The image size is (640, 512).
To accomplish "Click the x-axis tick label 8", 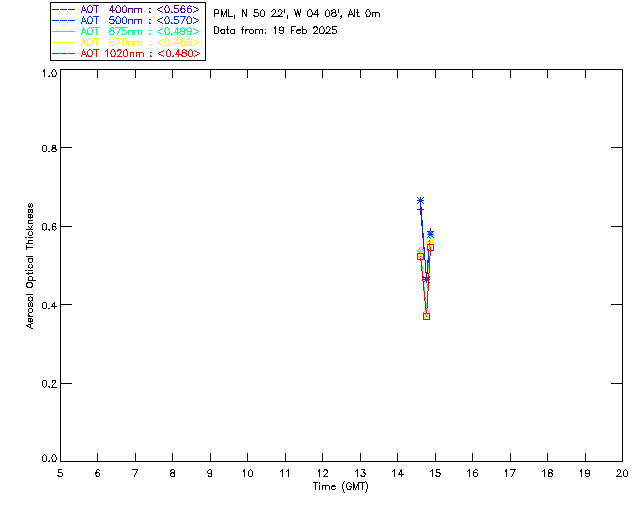I will [172, 473].
